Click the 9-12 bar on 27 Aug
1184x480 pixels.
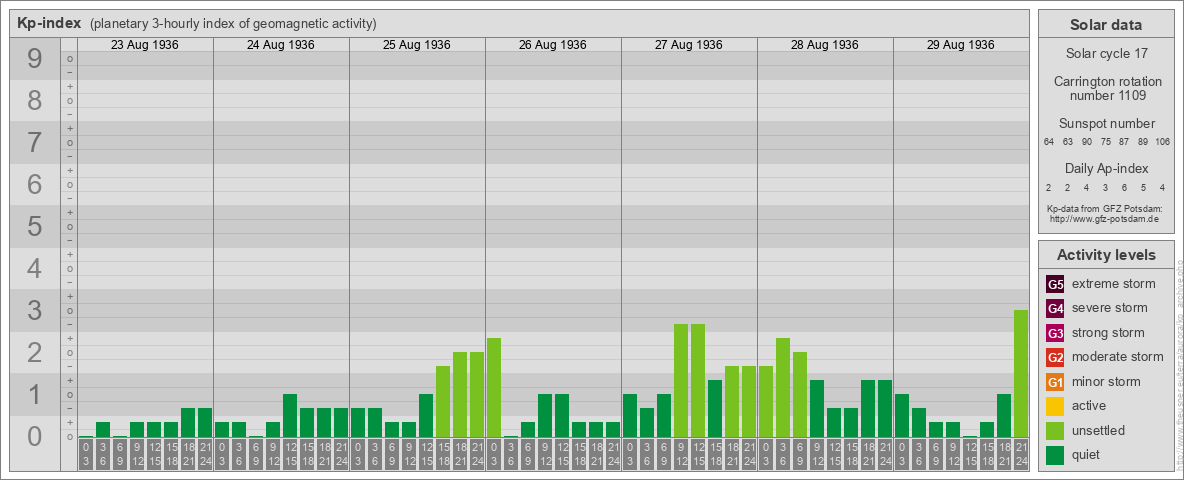[x=680, y=380]
